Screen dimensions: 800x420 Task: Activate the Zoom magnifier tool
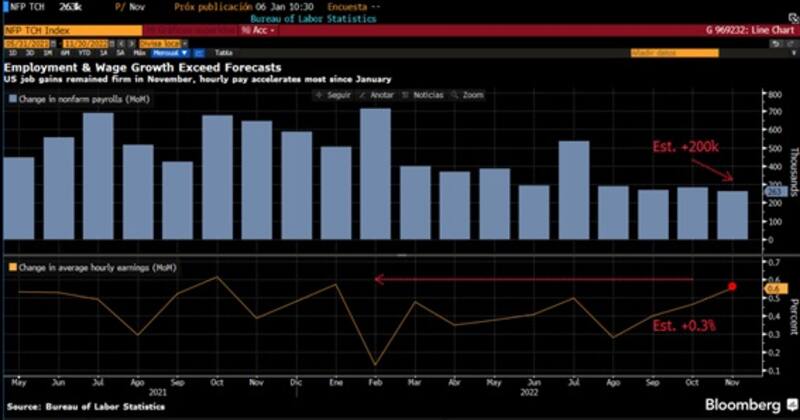tap(461, 95)
